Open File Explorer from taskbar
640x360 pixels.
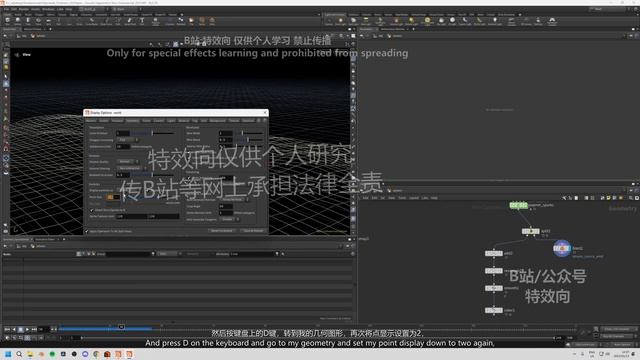point(30,354)
